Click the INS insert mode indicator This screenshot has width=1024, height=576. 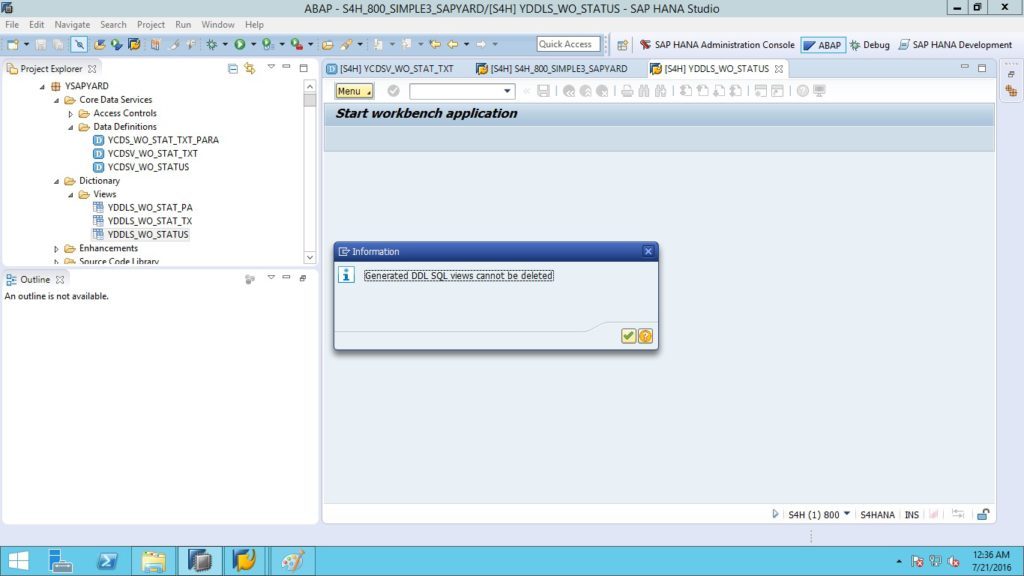[x=912, y=515]
